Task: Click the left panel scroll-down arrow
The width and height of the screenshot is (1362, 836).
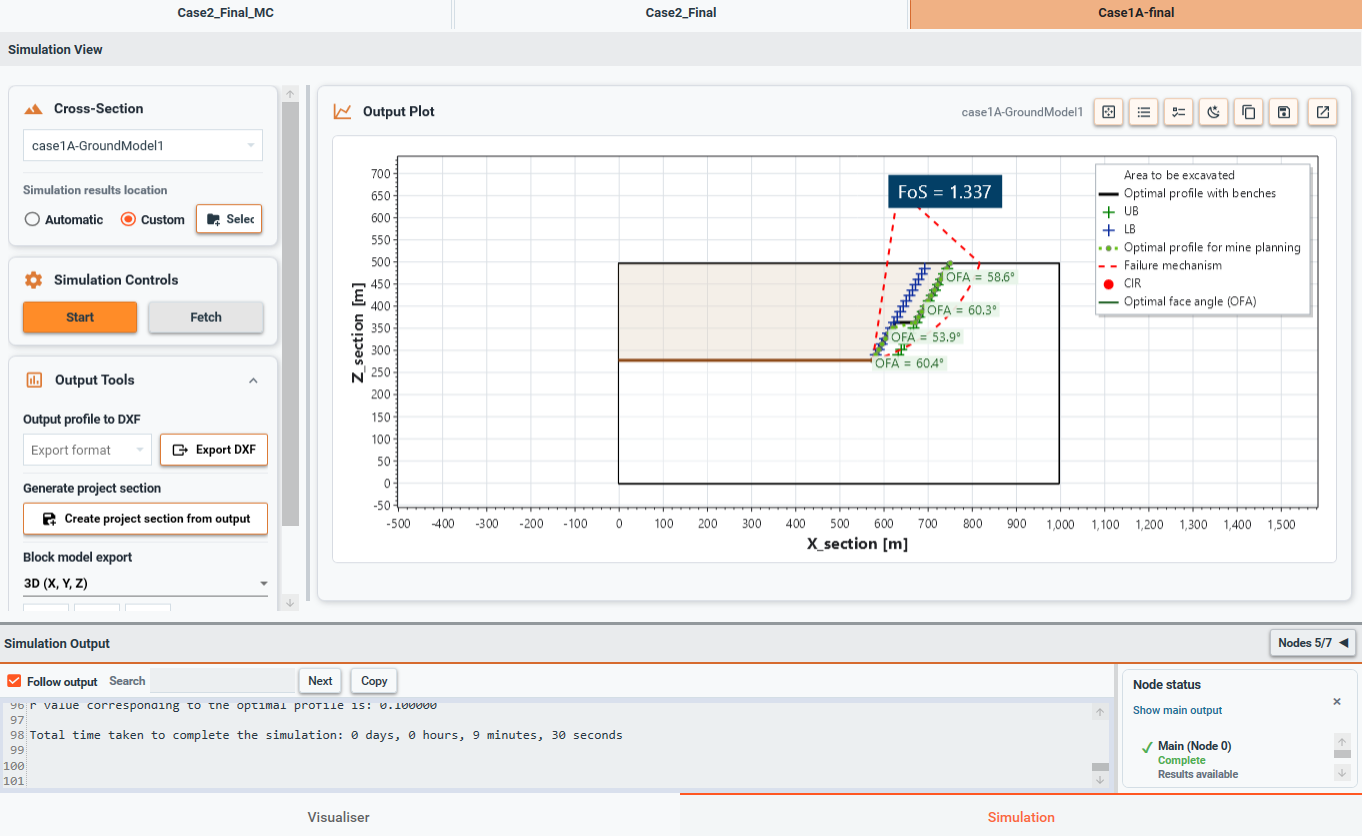Action: point(290,602)
